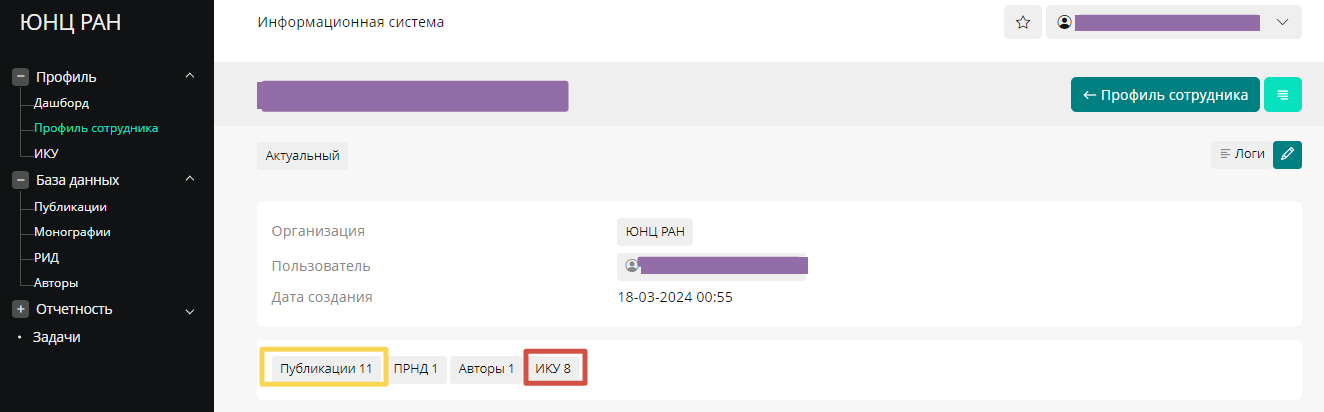Click the pencil edit icon
This screenshot has width=1324, height=412.
click(x=1287, y=154)
